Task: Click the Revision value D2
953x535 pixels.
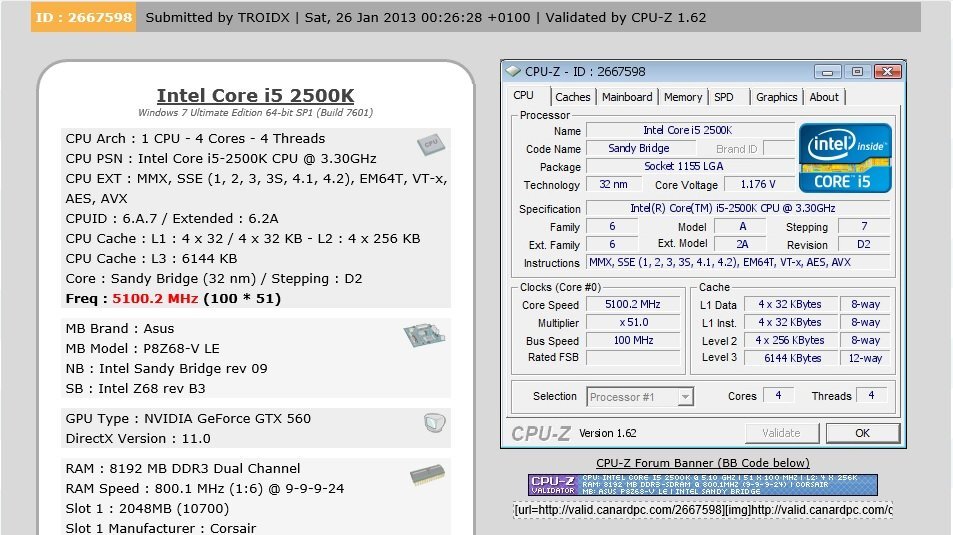Action: 864,244
